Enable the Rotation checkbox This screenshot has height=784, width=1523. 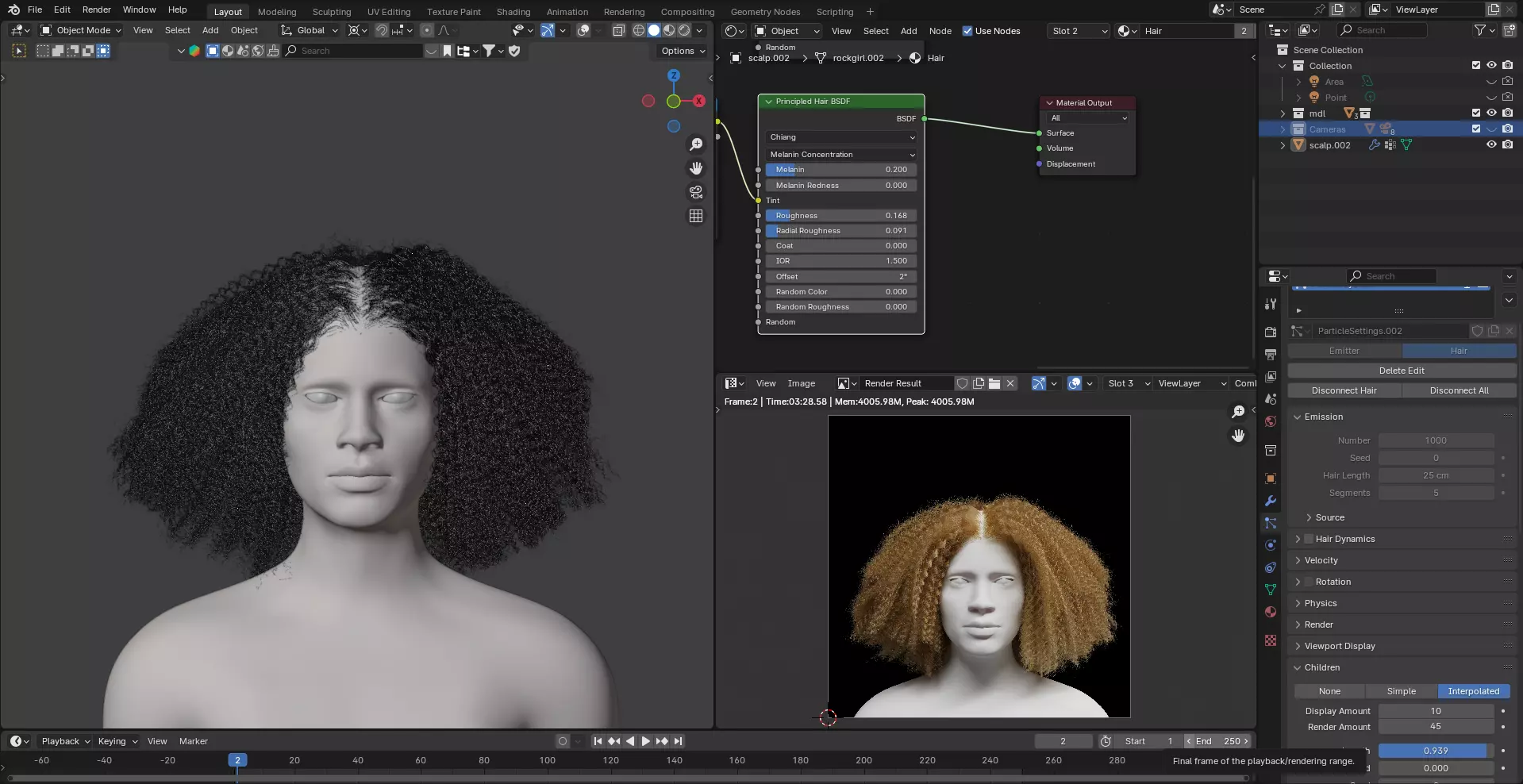pyautogui.click(x=1309, y=582)
